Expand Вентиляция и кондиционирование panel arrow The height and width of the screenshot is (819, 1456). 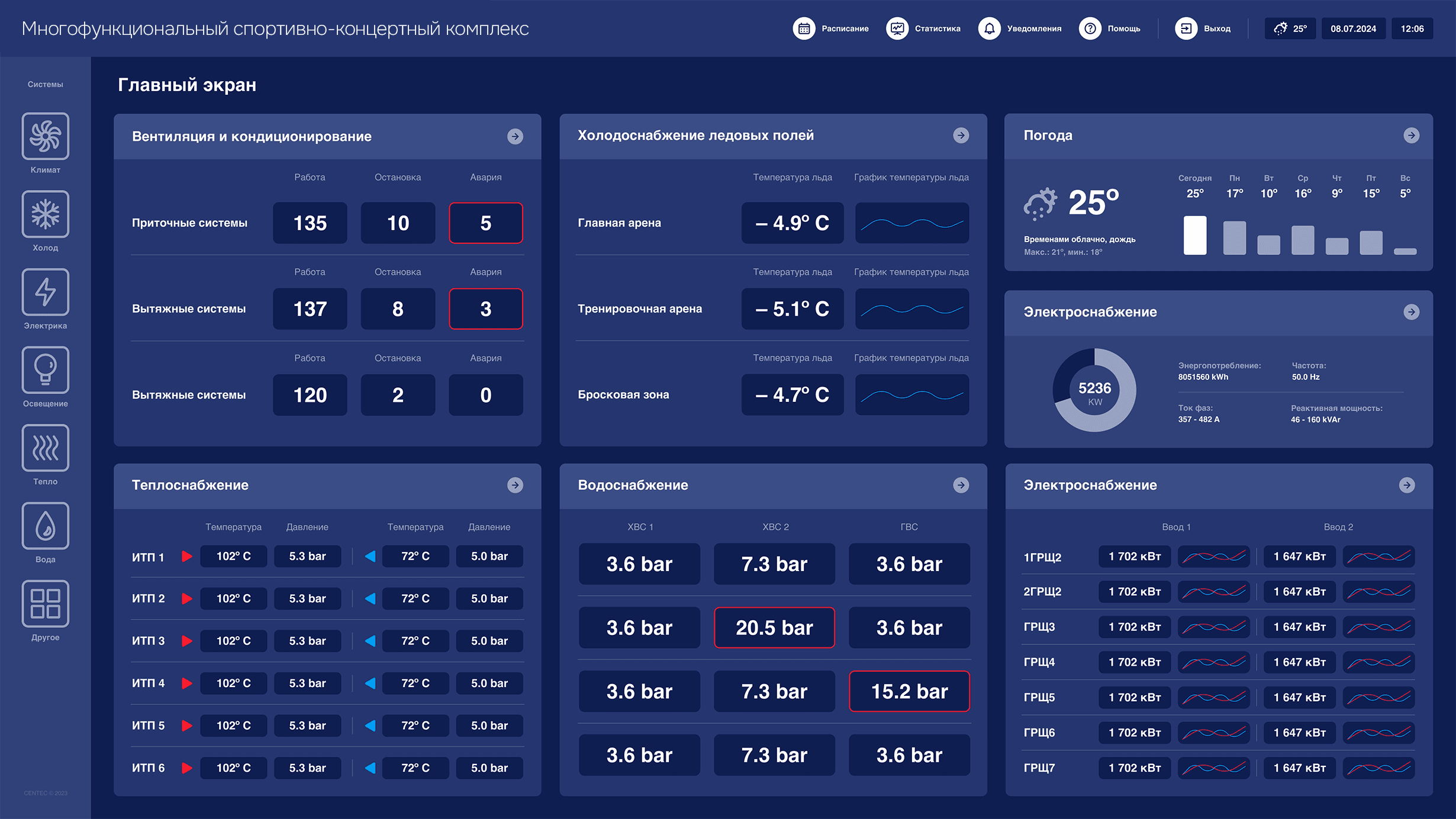pyautogui.click(x=515, y=137)
